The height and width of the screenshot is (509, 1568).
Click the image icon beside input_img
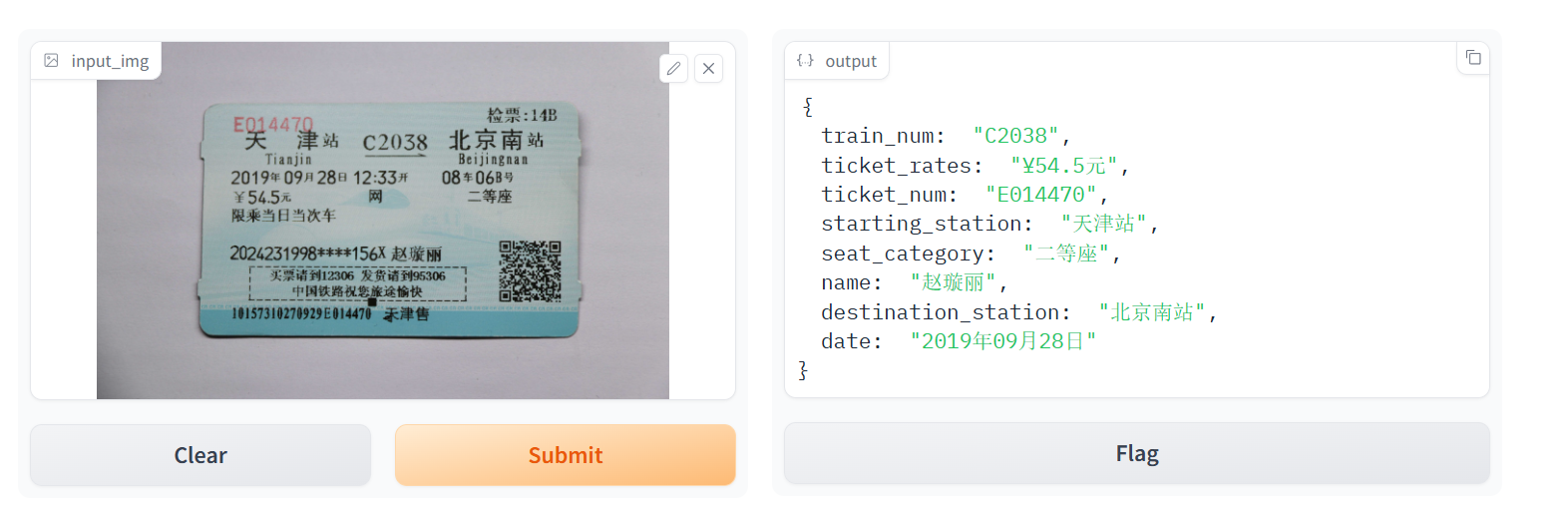51,61
